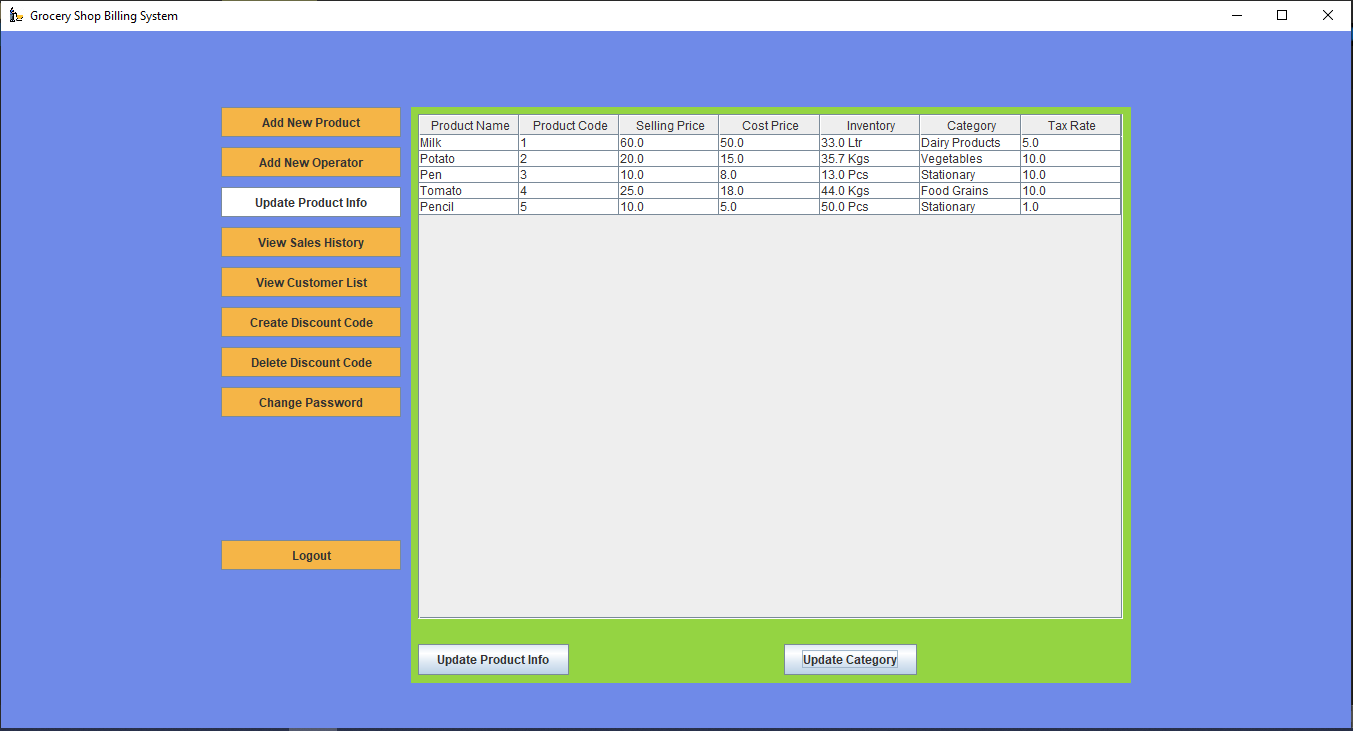Image resolution: width=1353 pixels, height=731 pixels.
Task: Click Tomato's cost price 18.0
Action: pyautogui.click(x=769, y=191)
